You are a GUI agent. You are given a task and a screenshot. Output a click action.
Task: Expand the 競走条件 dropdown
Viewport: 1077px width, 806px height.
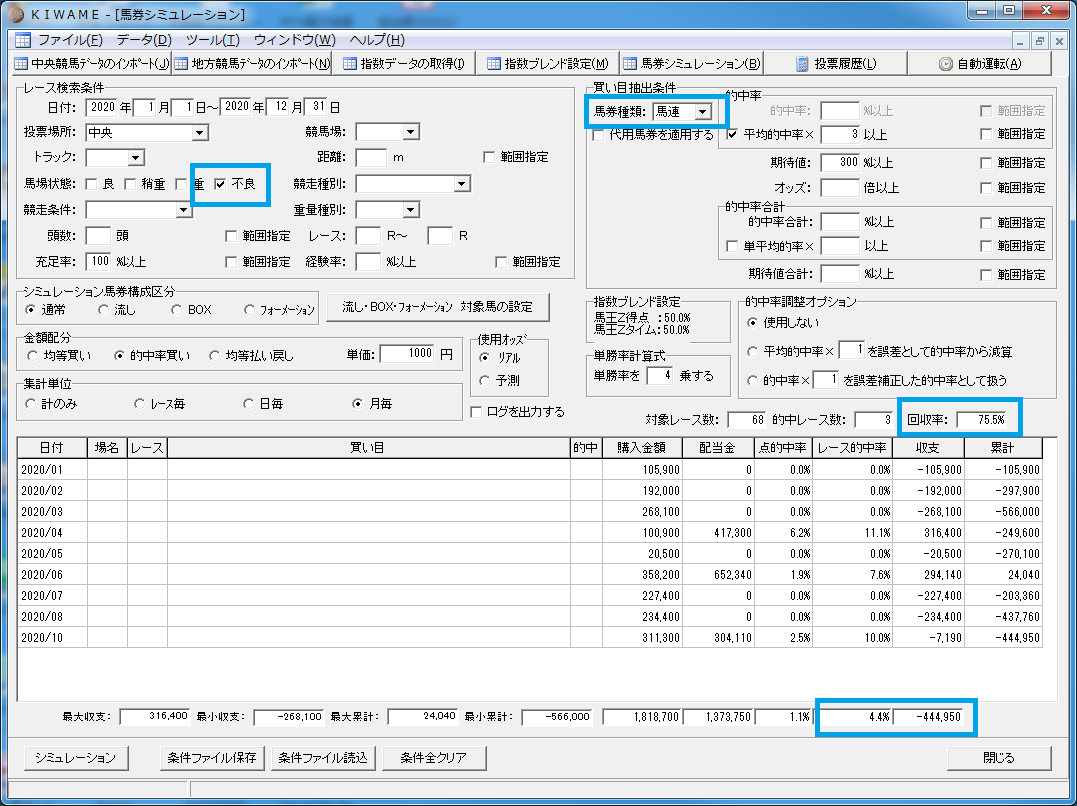pos(183,210)
